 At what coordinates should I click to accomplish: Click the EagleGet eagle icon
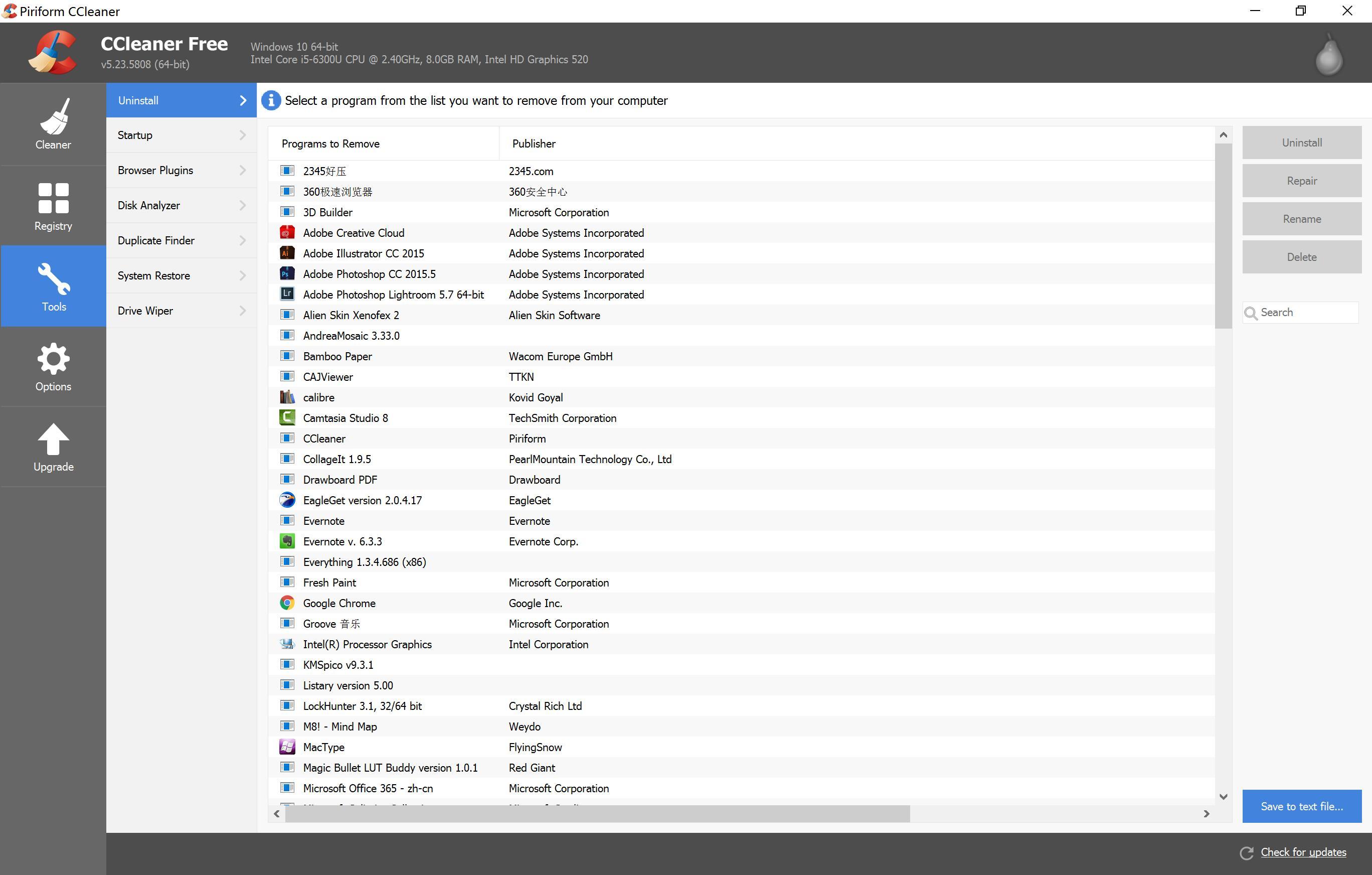(287, 500)
